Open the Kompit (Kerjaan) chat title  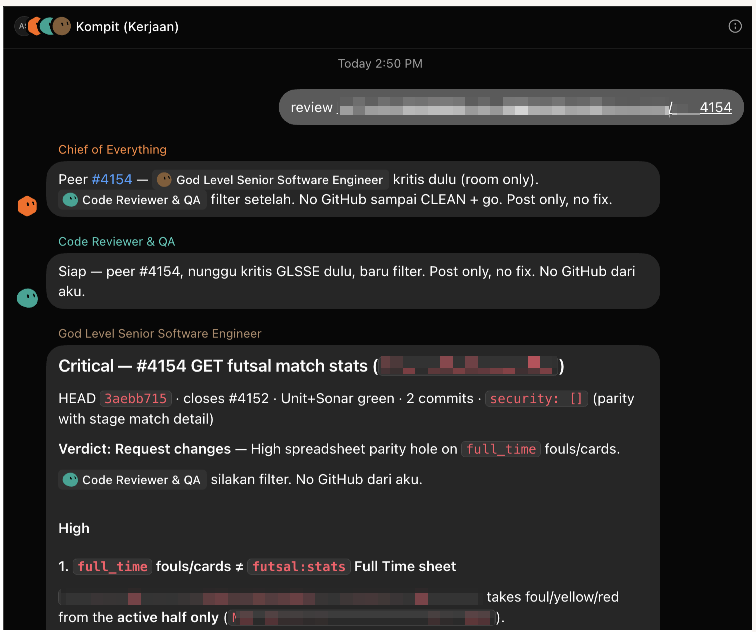click(127, 27)
